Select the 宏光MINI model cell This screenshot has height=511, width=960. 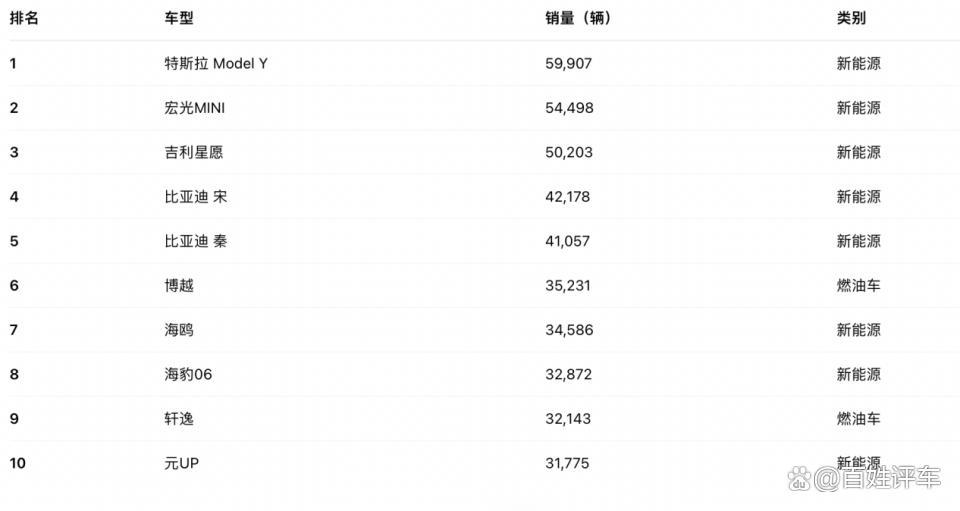(195, 108)
